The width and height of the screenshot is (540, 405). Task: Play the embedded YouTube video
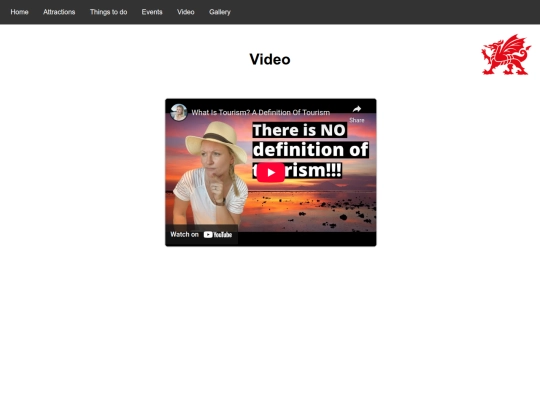(271, 172)
